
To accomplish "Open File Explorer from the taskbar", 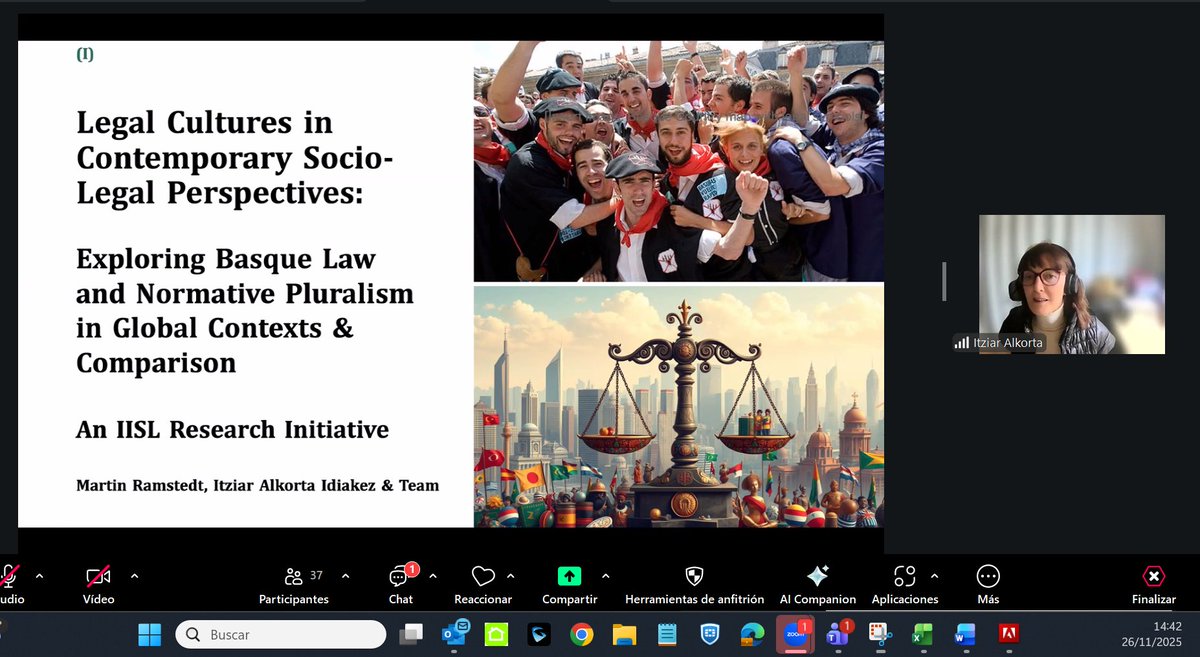I will [x=625, y=634].
